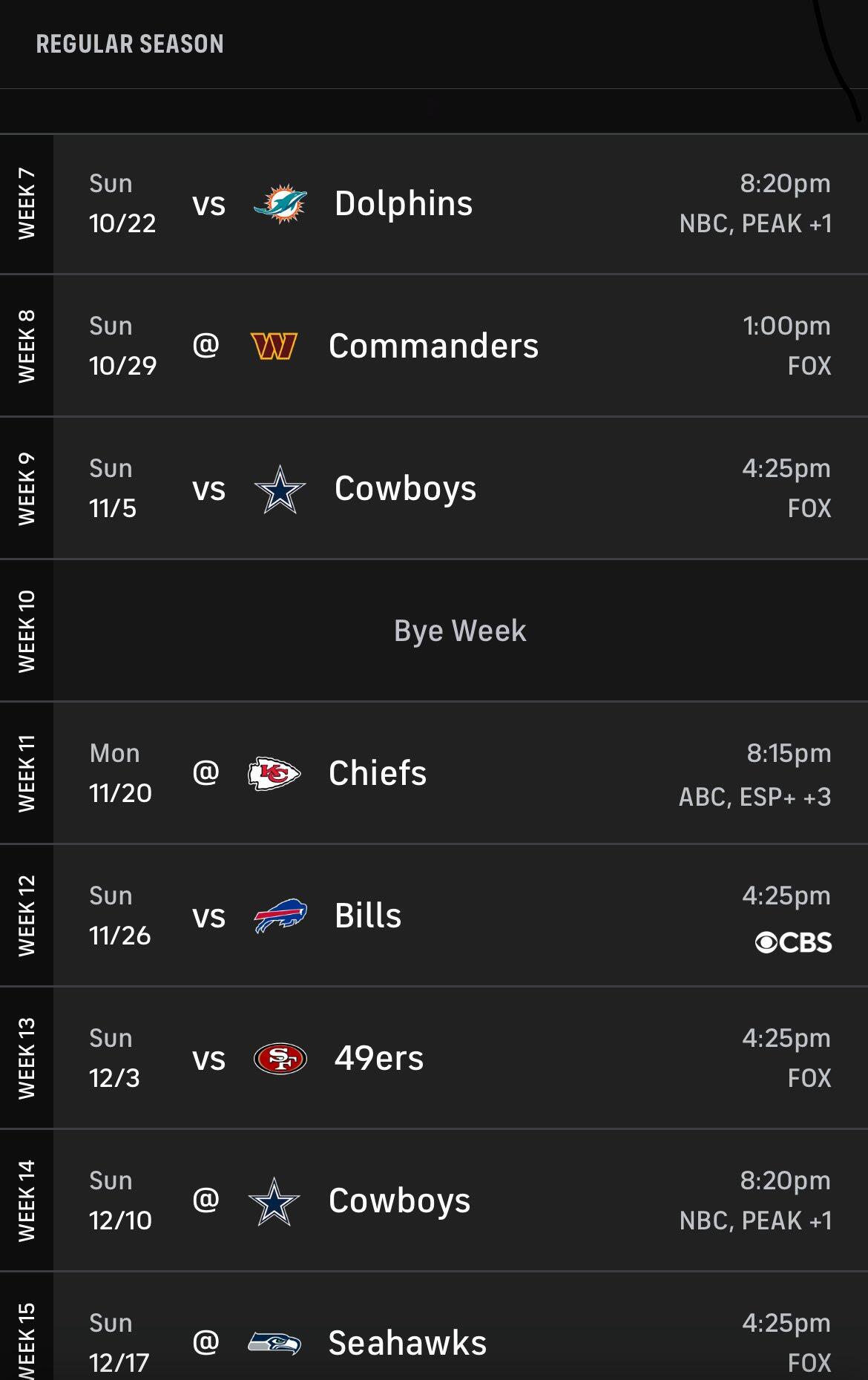
Task: Open the Commanders matchup name
Action: pyautogui.click(x=433, y=346)
